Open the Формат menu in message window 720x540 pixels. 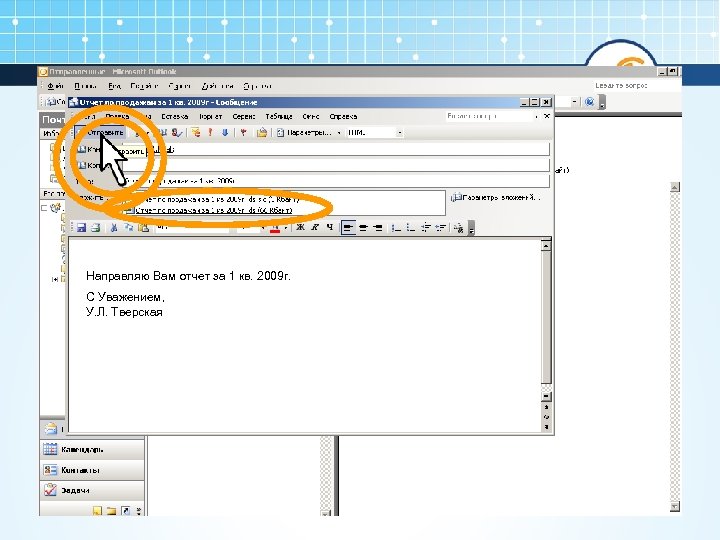pos(210,117)
